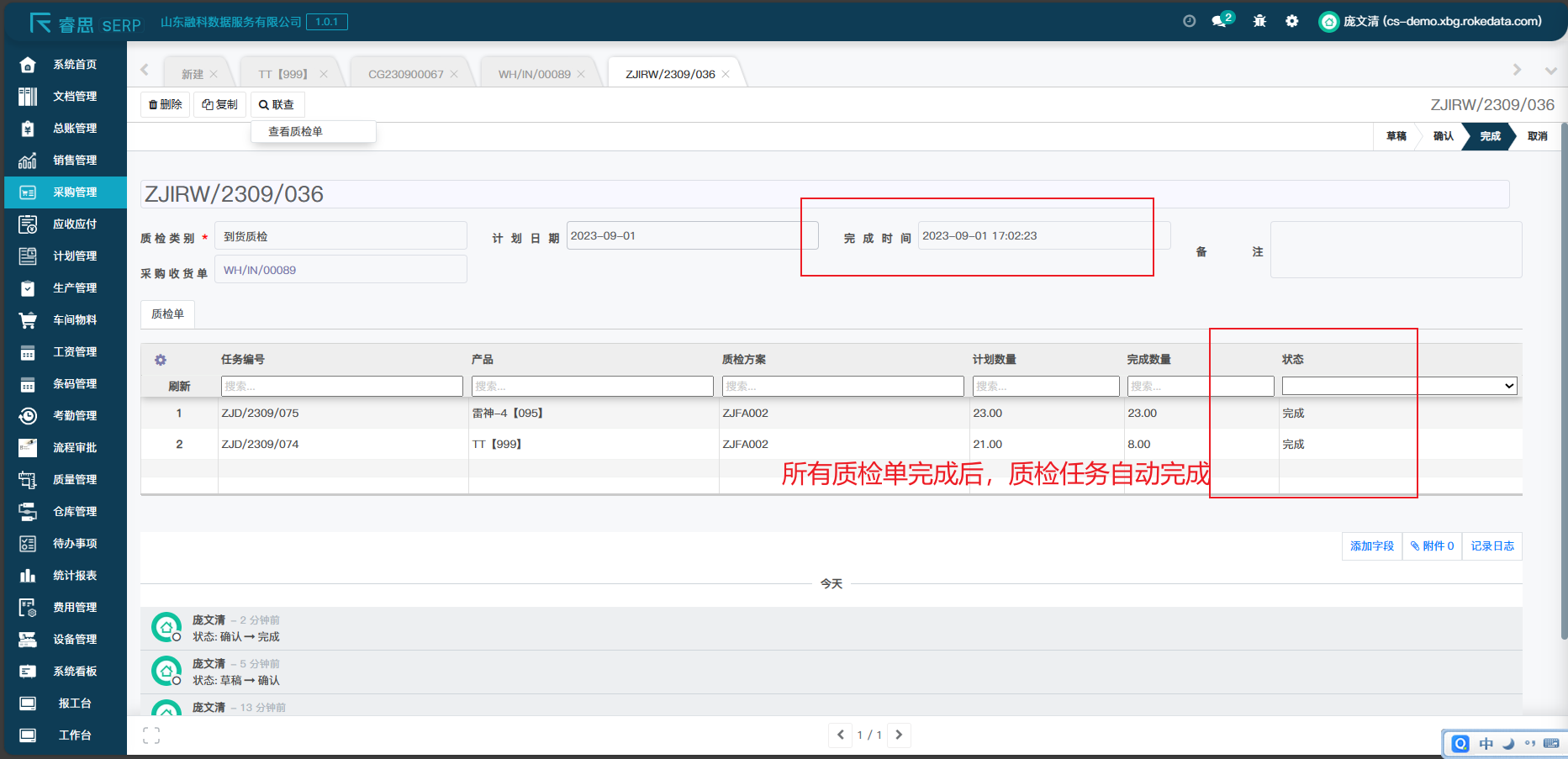Expand the tab list chevron at right
The image size is (1568, 759).
(x=1550, y=71)
